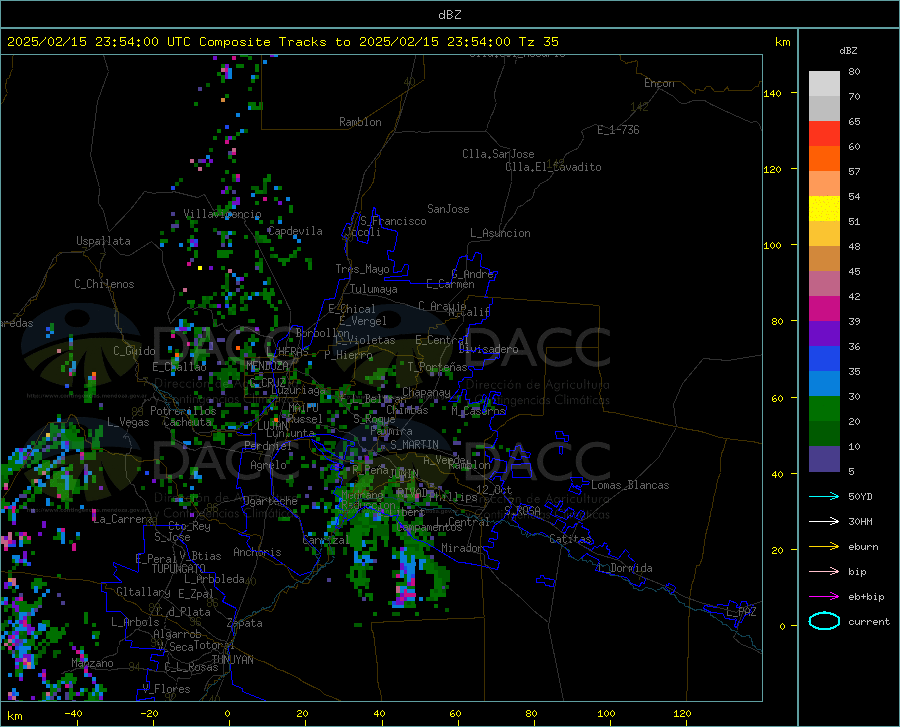
Task: Click the C_Chilenos map label
Action: pos(104,284)
